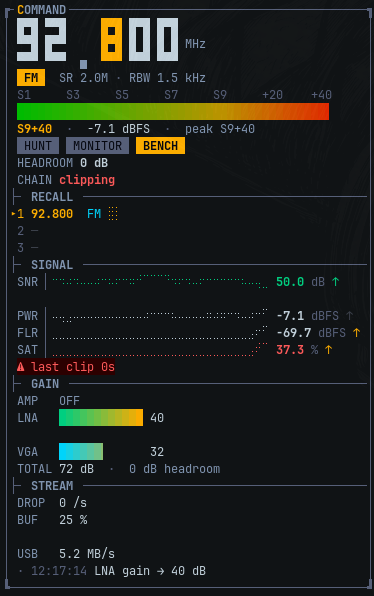Select empty recall slot 2

coord(28,231)
